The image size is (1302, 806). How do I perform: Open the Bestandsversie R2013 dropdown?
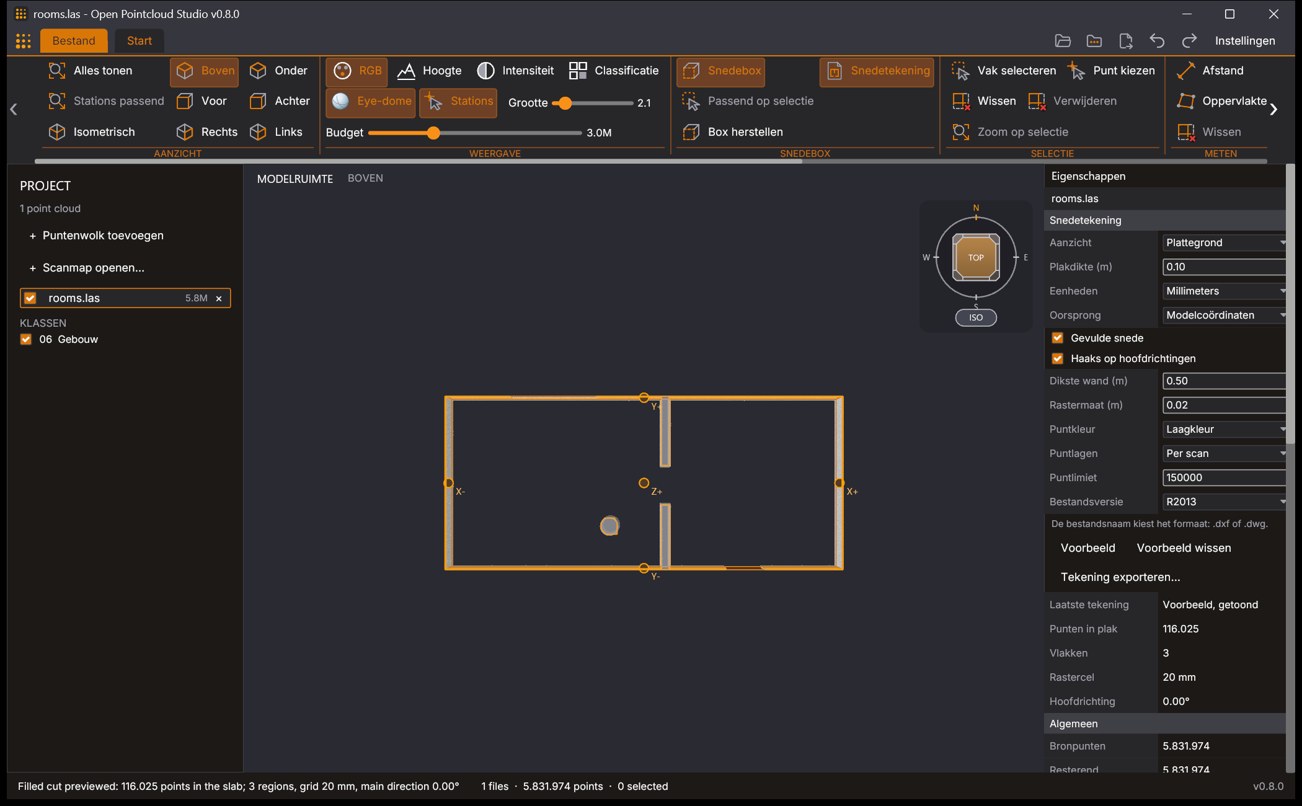click(1224, 502)
